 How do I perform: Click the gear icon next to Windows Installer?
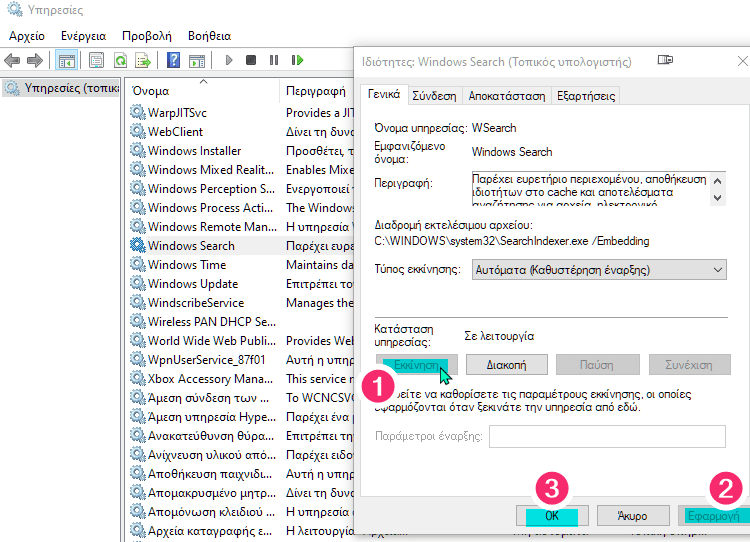(x=138, y=151)
